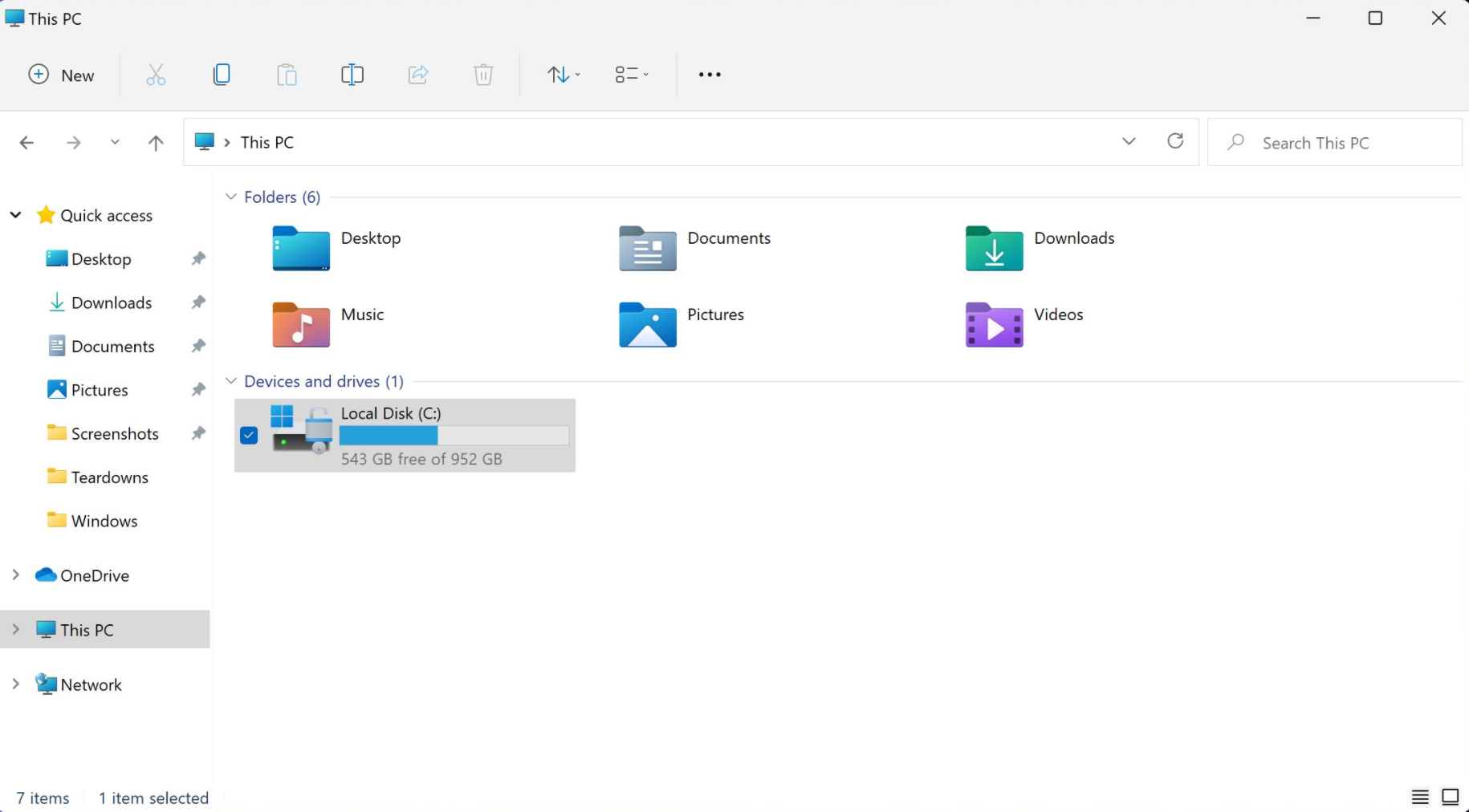Switch to Large icons view in status bar

pyautogui.click(x=1451, y=797)
